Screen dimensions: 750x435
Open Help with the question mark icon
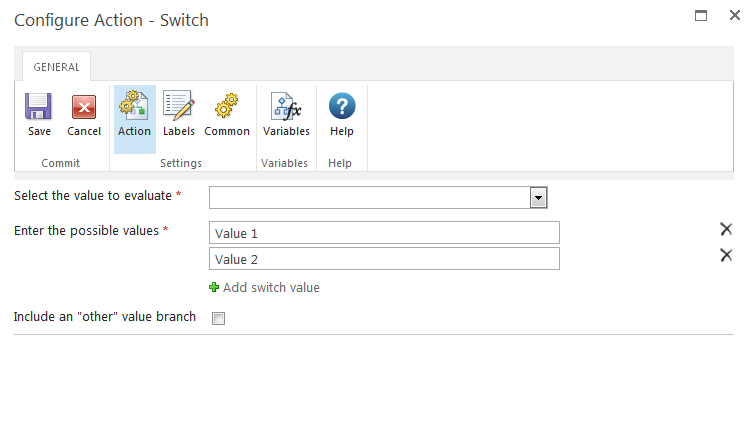point(342,107)
